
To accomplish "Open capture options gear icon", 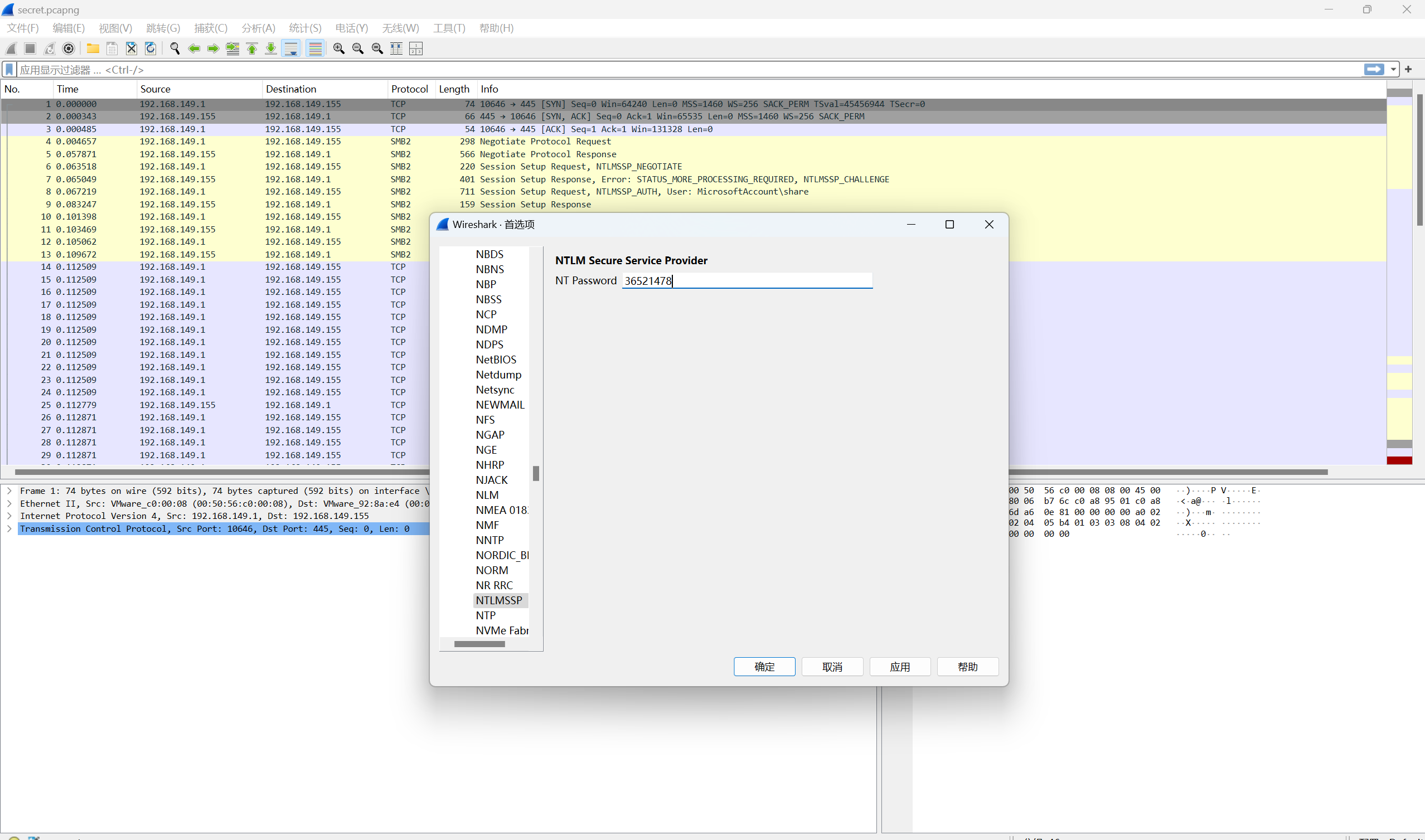I will [69, 48].
